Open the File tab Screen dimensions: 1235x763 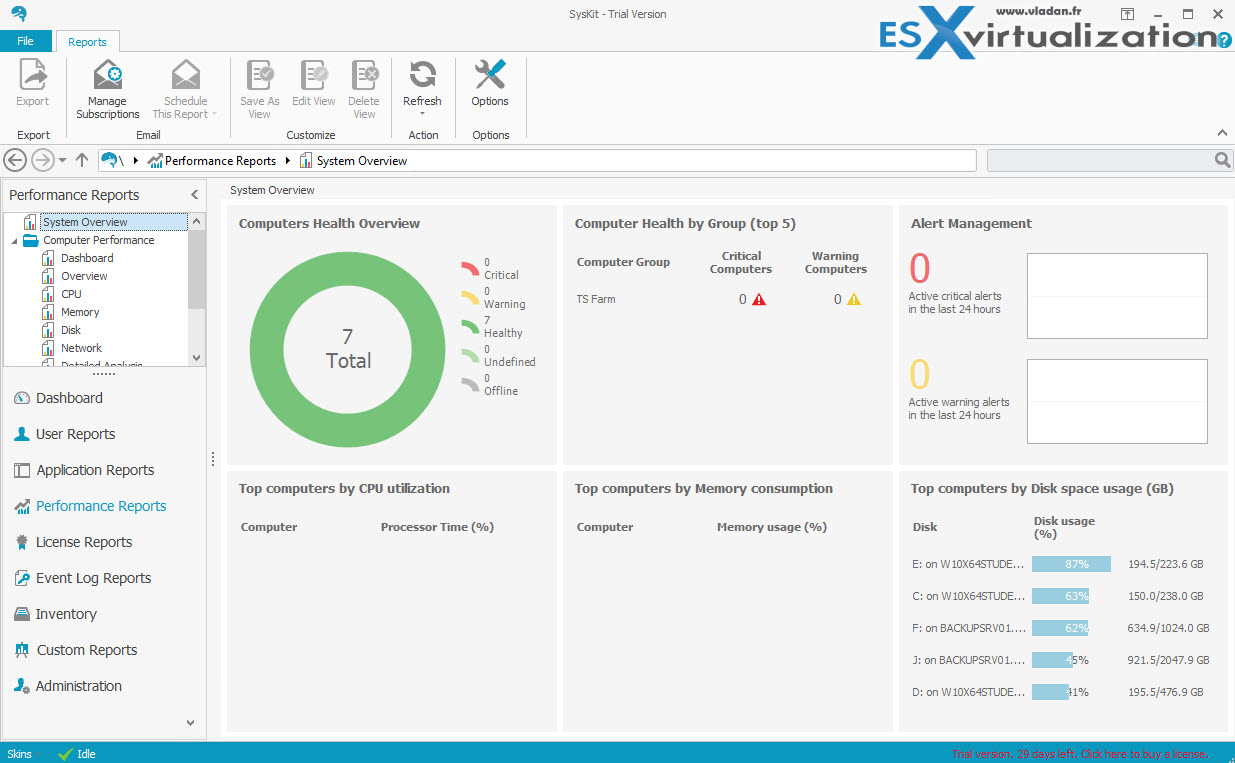[x=26, y=41]
